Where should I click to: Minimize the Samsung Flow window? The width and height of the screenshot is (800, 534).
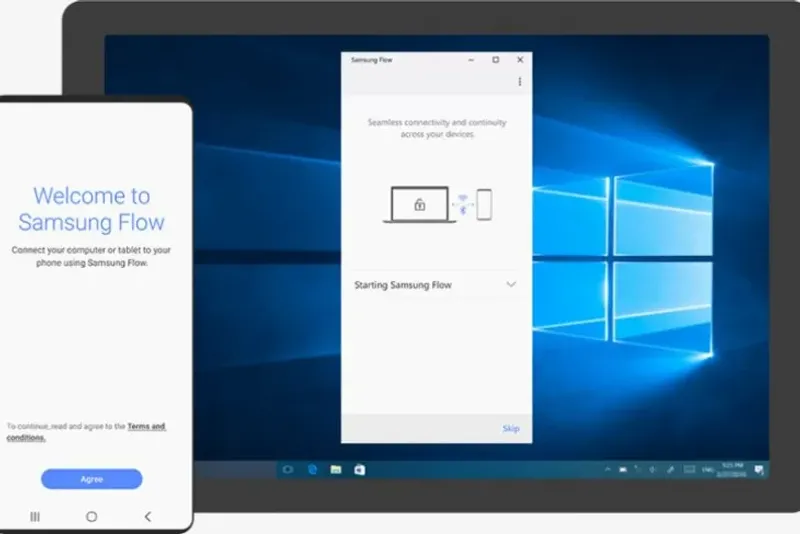pos(471,60)
